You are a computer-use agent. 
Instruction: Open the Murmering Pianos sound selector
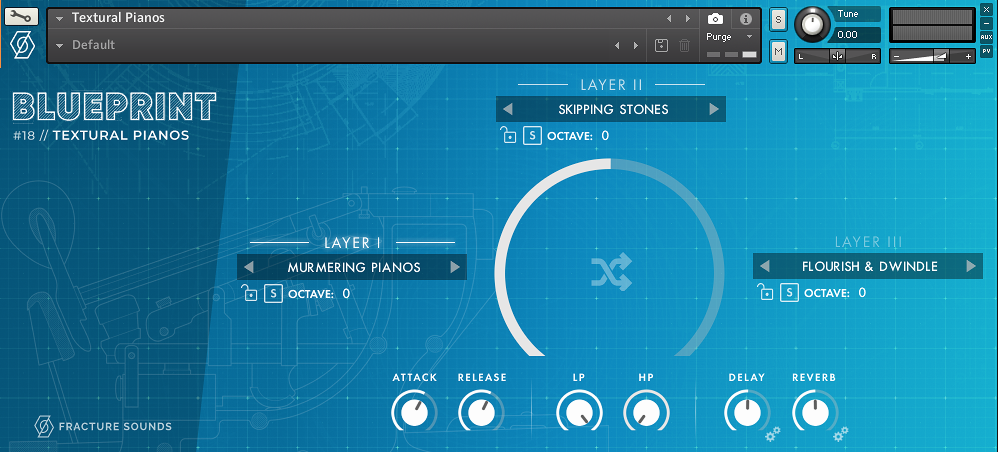pos(353,267)
